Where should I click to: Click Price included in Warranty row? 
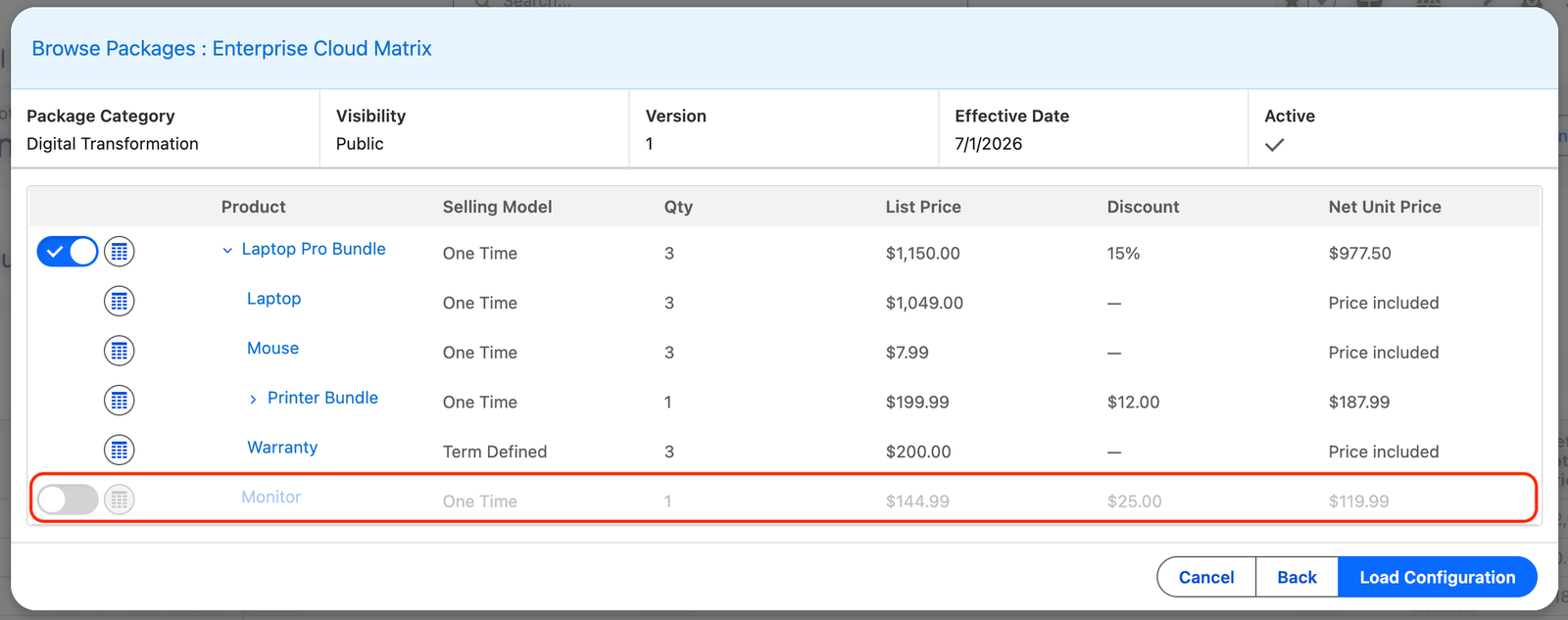(x=1384, y=452)
